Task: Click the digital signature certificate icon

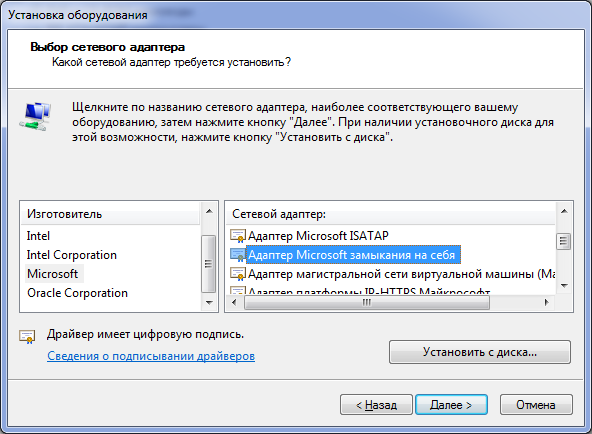Action: click(x=27, y=337)
